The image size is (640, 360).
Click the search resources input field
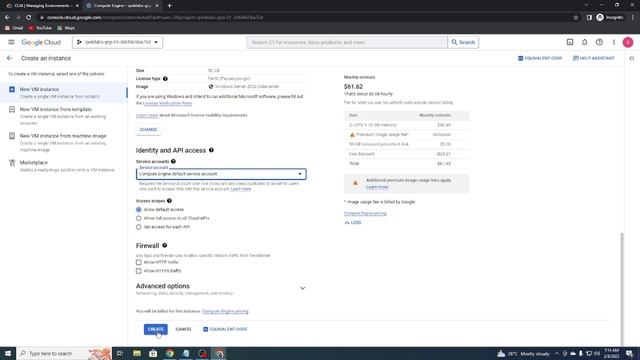[347, 42]
